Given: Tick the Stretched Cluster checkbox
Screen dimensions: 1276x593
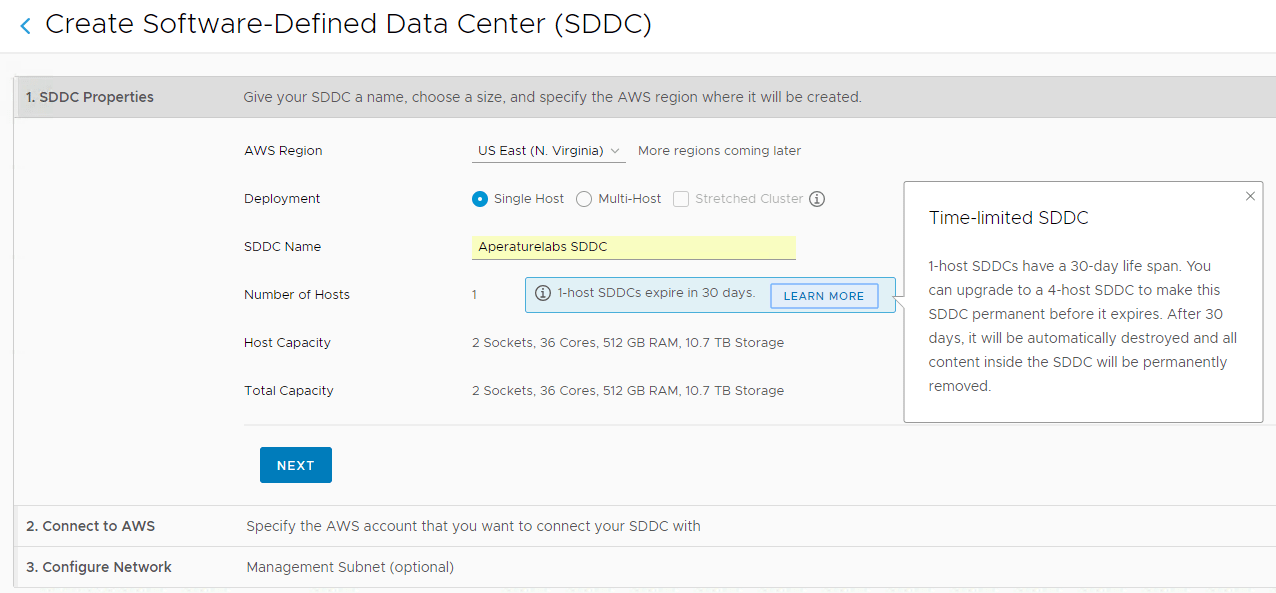Looking at the screenshot, I should [x=681, y=199].
